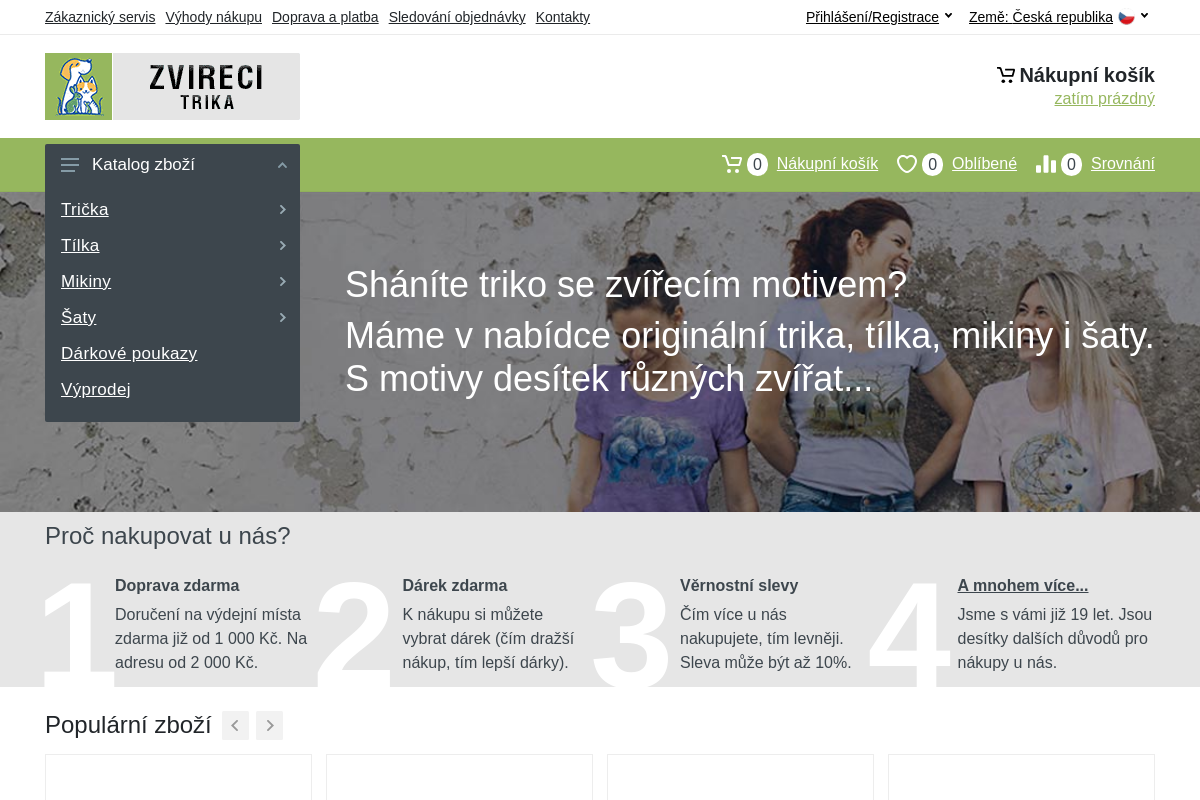The image size is (1200, 800).
Task: Open Srovnání via the comparison chart icon
Action: (x=1046, y=163)
